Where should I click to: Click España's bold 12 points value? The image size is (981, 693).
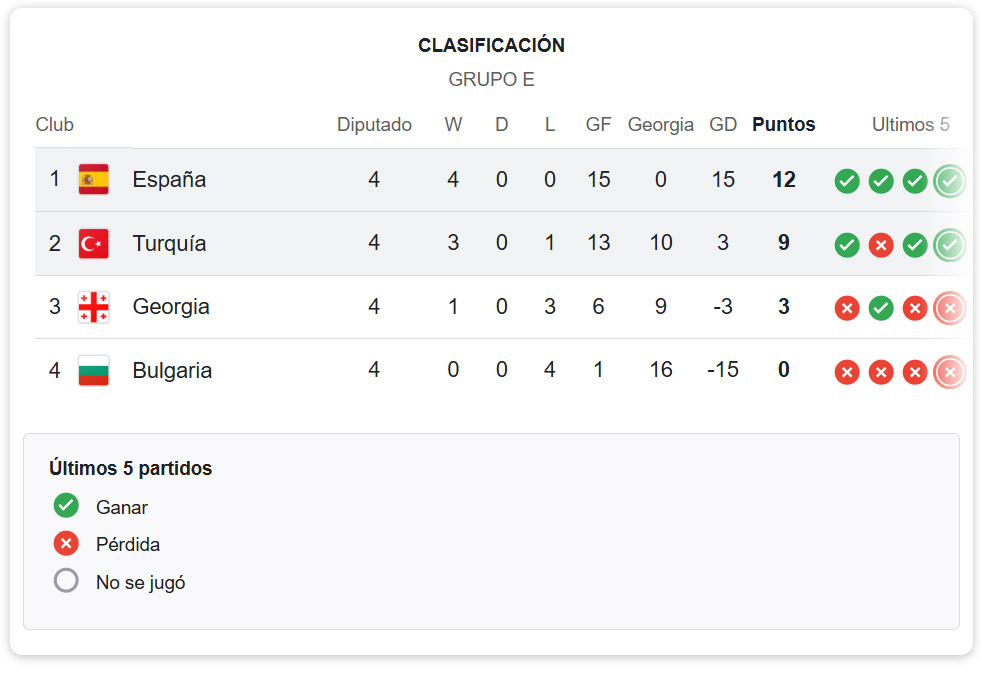tap(783, 180)
